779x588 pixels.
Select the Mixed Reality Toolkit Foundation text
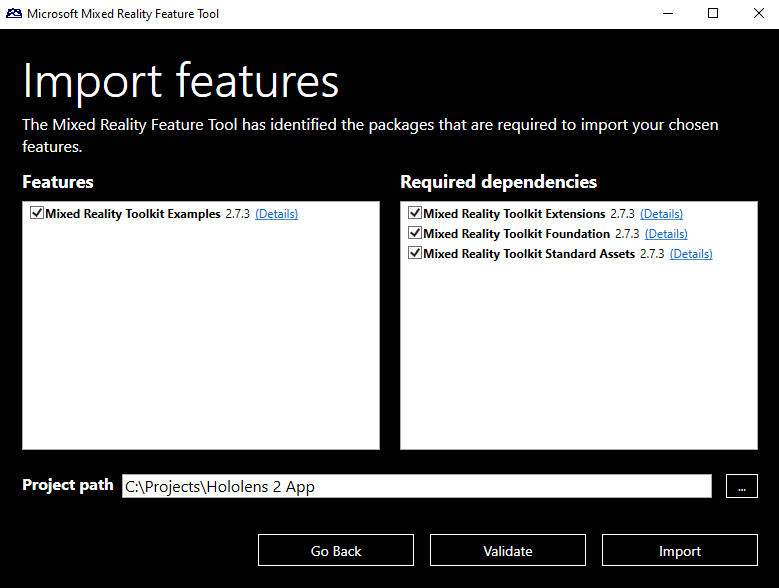[517, 233]
